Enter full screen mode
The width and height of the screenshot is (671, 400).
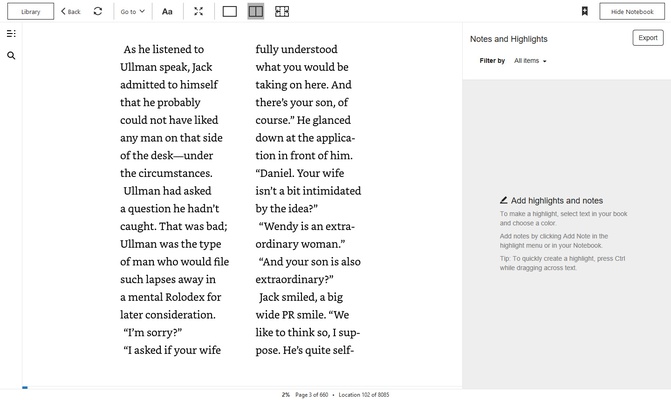pyautogui.click(x=198, y=12)
